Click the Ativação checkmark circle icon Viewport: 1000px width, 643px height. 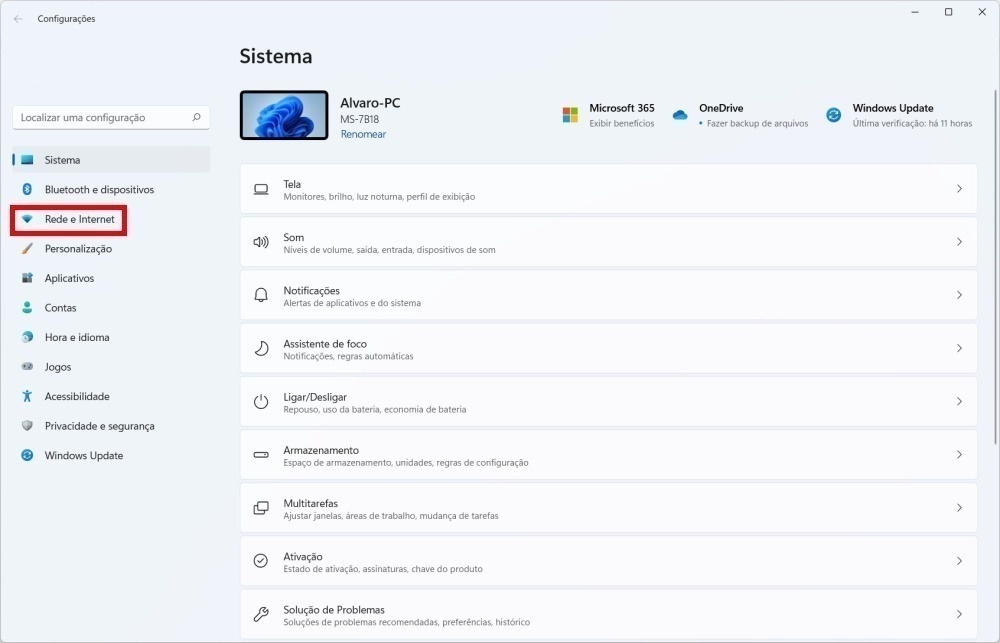click(261, 561)
